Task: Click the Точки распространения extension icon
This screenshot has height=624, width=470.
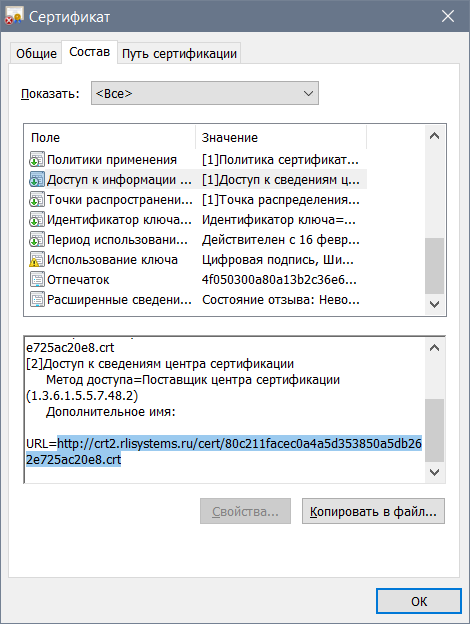Action: [37, 199]
